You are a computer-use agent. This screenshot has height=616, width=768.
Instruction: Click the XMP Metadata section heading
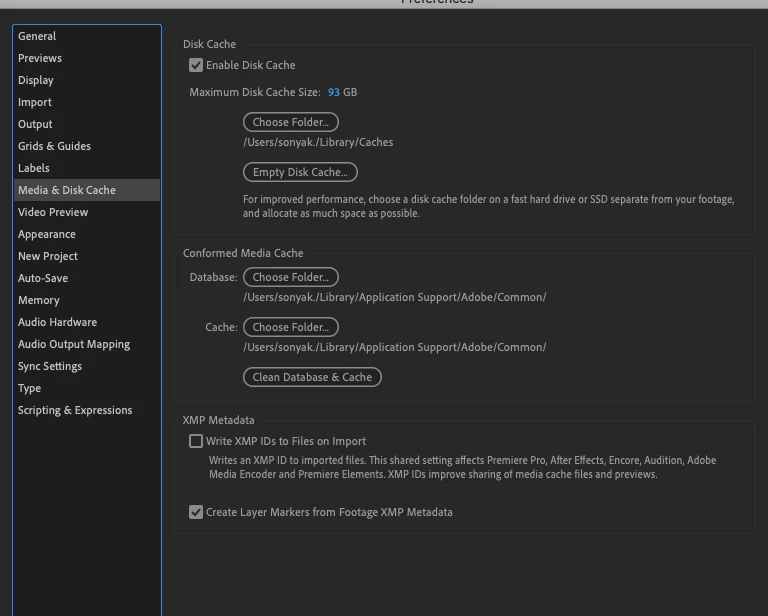(218, 420)
